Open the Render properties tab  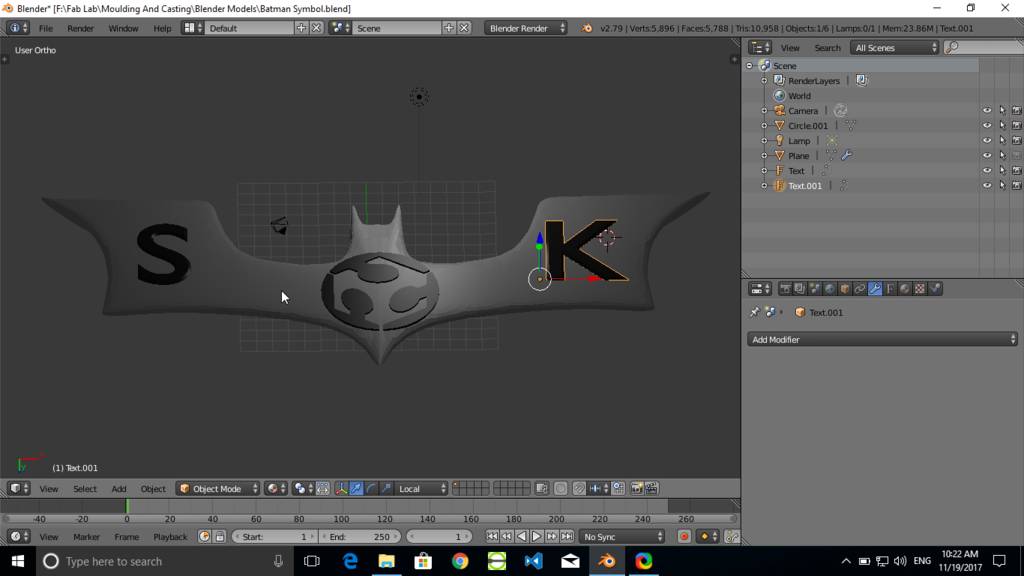pyautogui.click(x=785, y=289)
